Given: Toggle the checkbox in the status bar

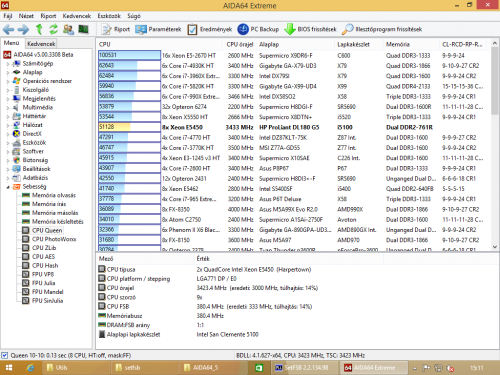Looking at the screenshot, I should coord(4,355).
